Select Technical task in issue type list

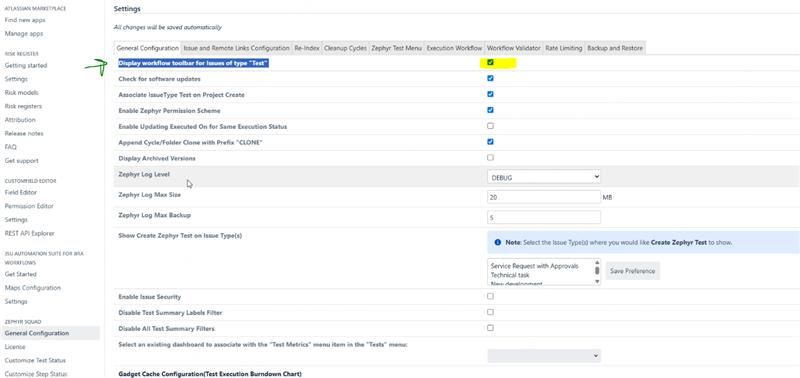coord(510,275)
